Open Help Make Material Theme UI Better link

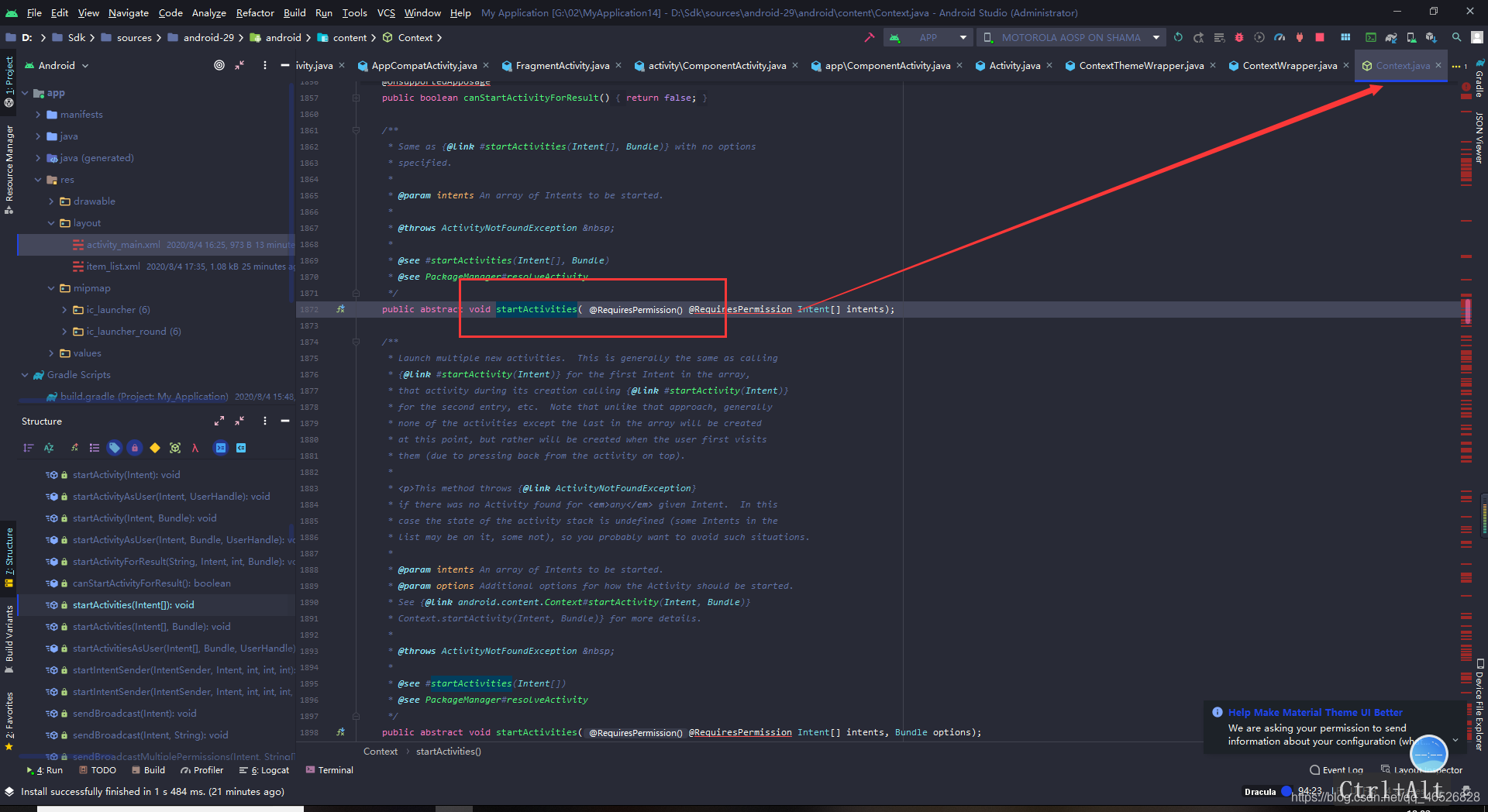click(1314, 712)
